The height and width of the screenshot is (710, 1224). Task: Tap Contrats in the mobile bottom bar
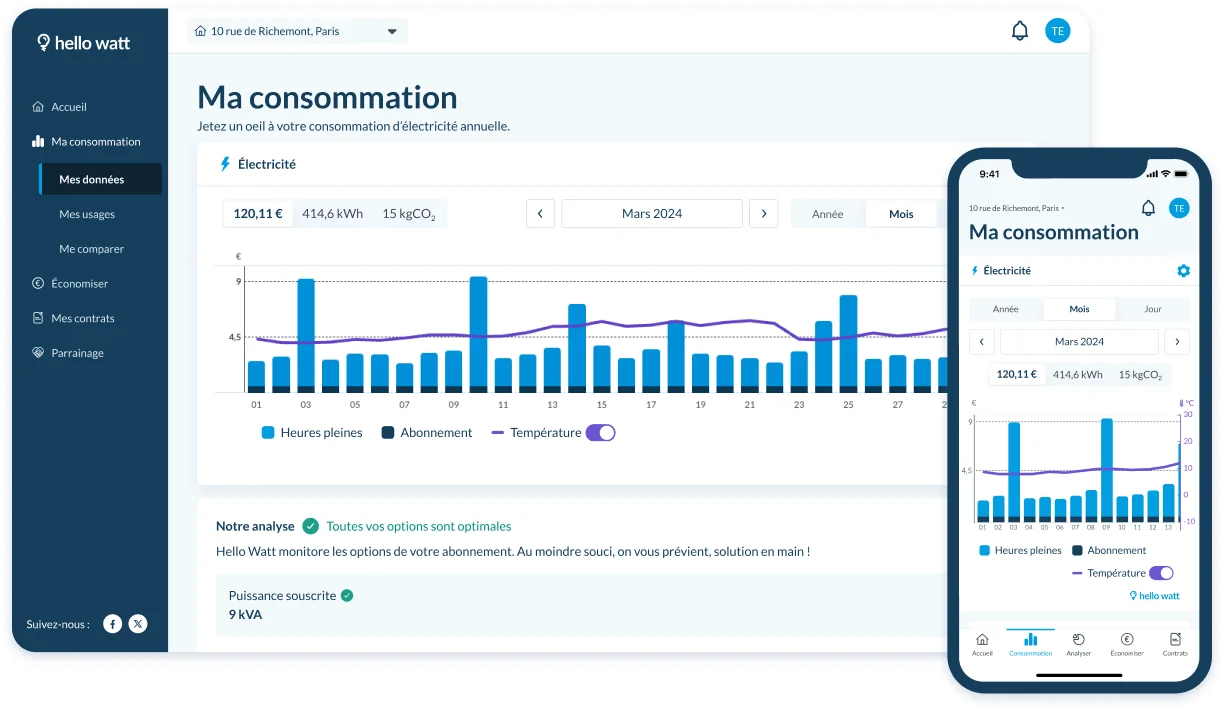[x=1175, y=644]
